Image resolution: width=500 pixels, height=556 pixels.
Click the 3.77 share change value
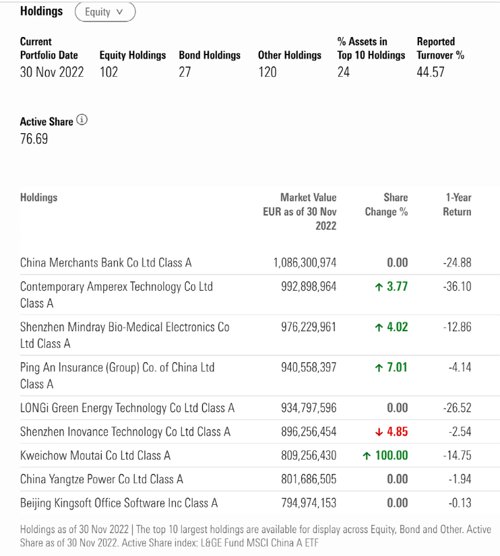(x=391, y=287)
